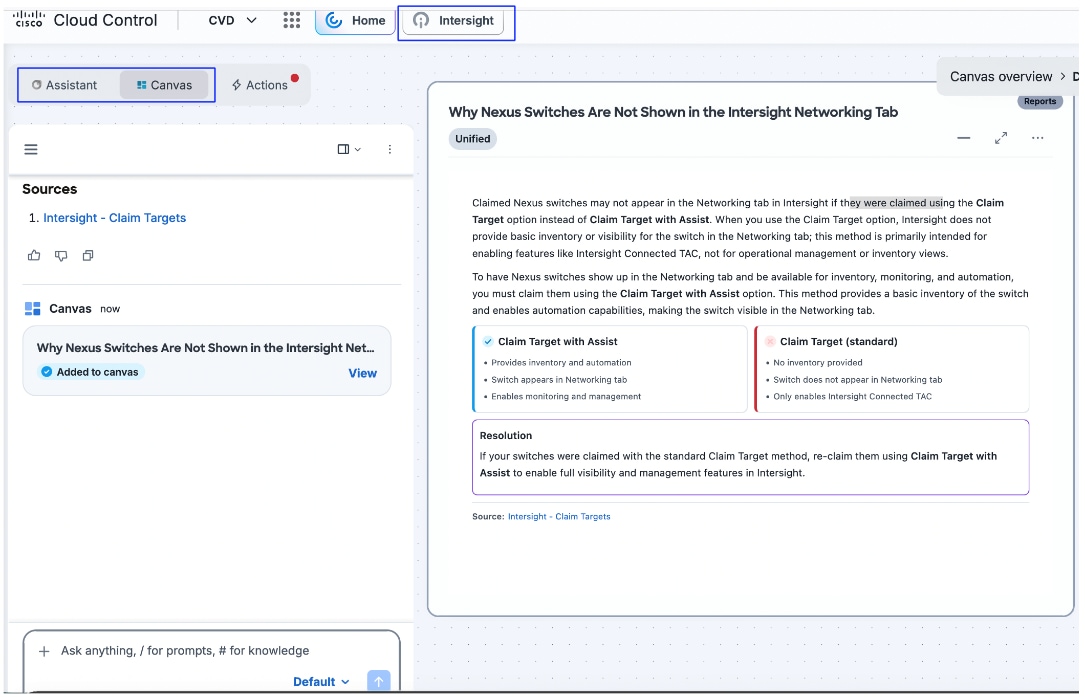Go to the Home tab
The height and width of the screenshot is (697, 1085).
pyautogui.click(x=355, y=21)
